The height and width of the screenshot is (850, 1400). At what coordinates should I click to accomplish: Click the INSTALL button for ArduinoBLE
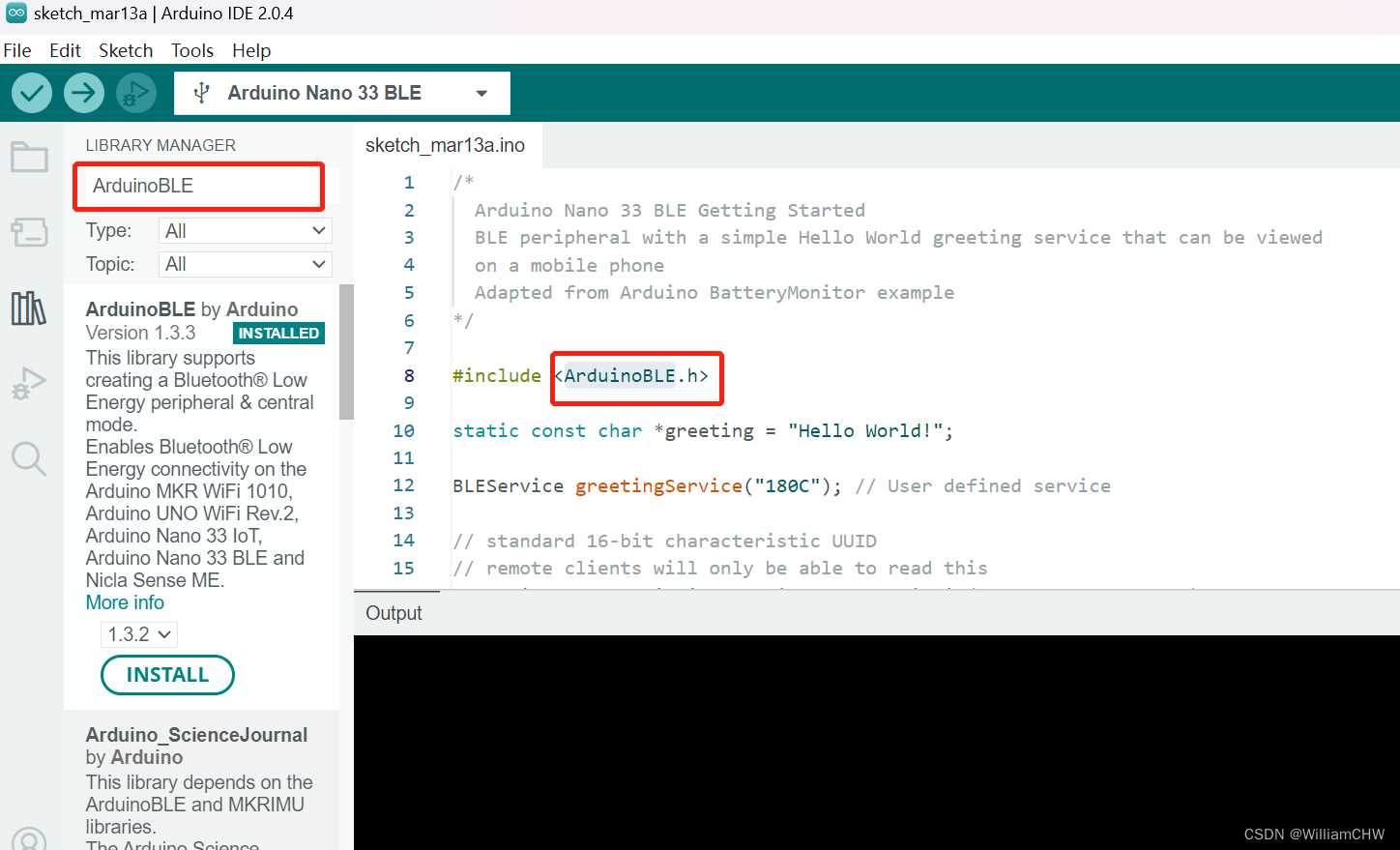167,675
